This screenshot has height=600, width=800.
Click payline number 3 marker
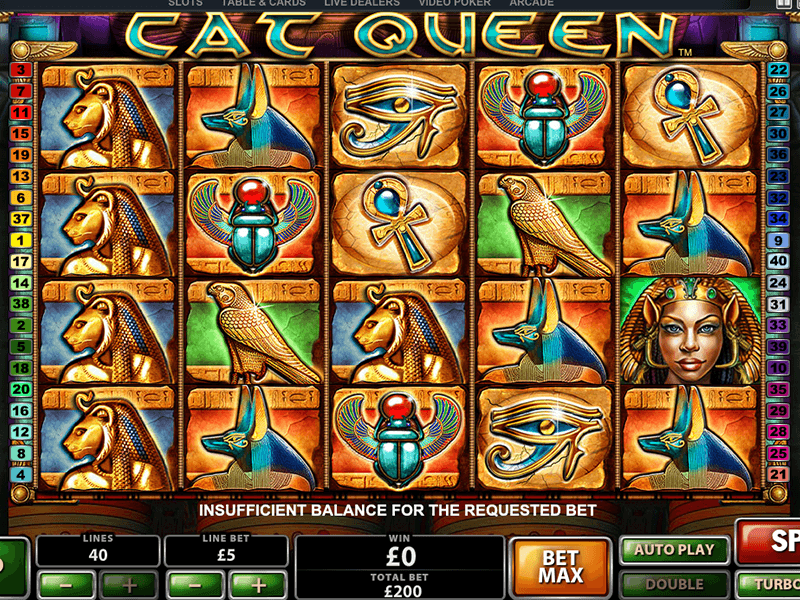pos(20,70)
